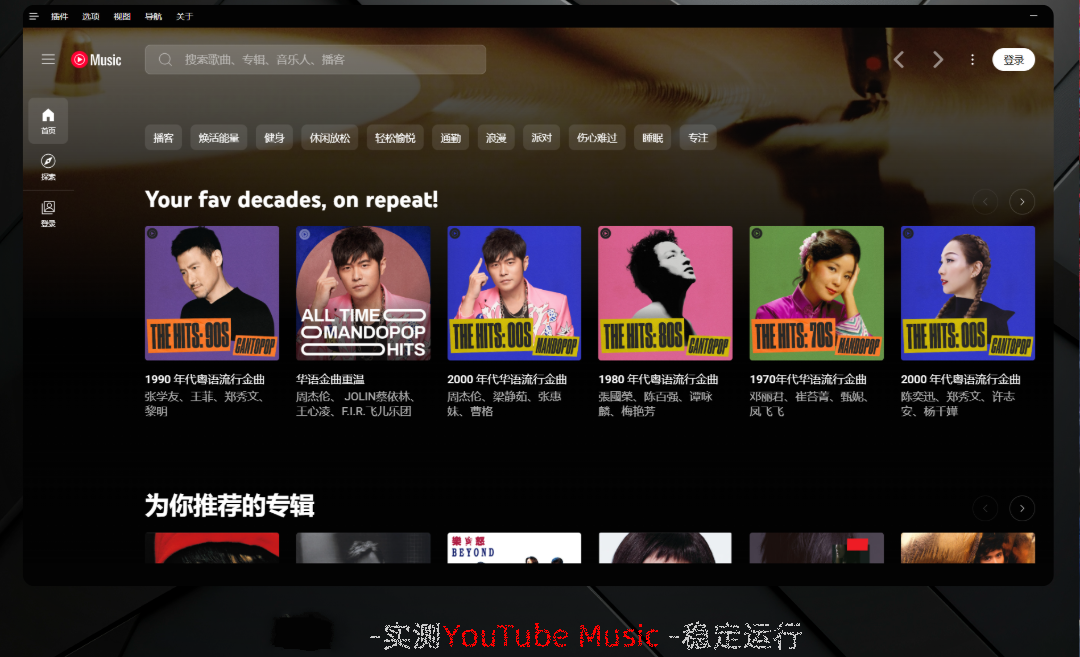The image size is (1080, 657).
Task: Open the app hamburger menu in title bar
Action: [33, 17]
